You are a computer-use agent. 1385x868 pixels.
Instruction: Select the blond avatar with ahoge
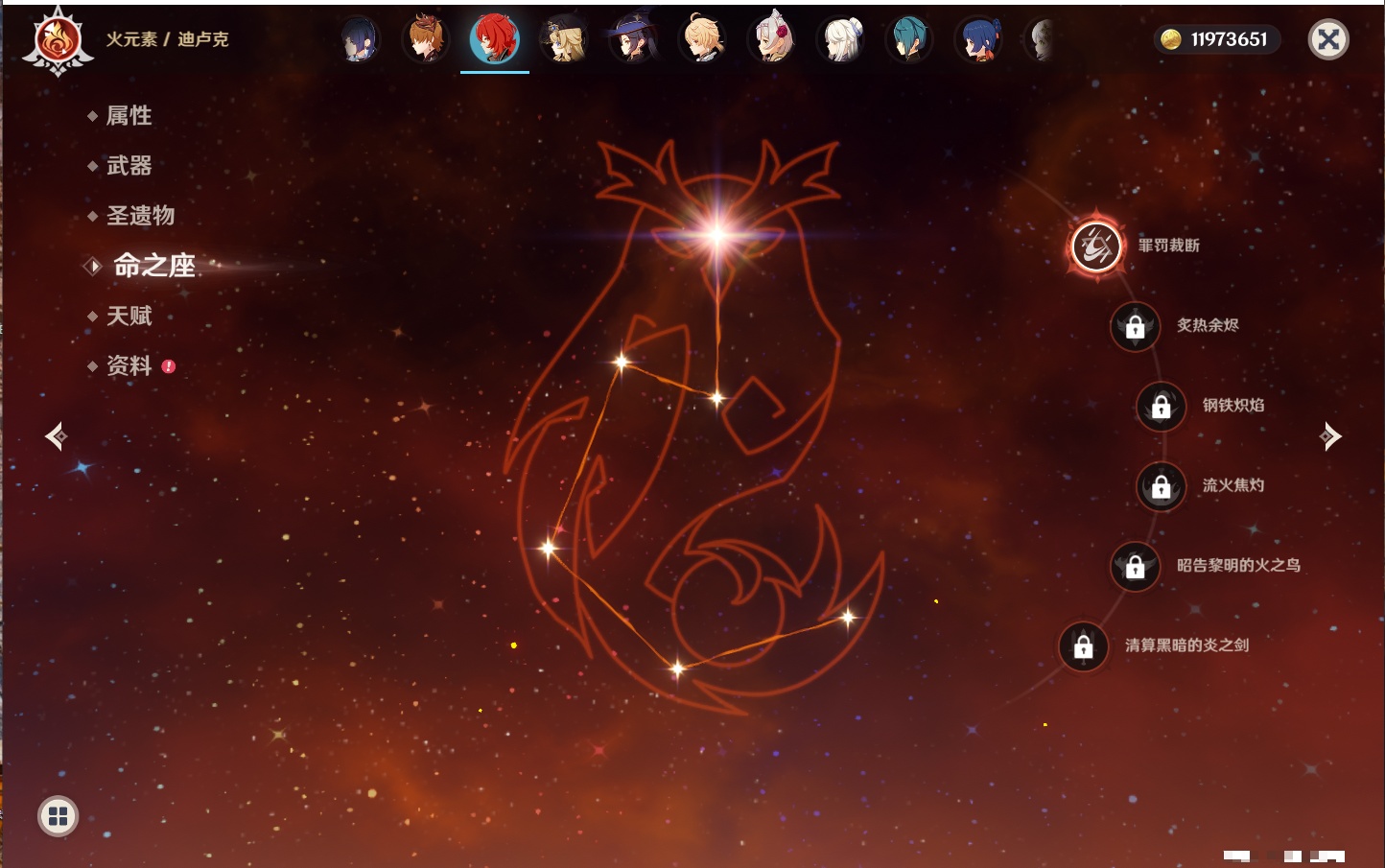pyautogui.click(x=702, y=39)
